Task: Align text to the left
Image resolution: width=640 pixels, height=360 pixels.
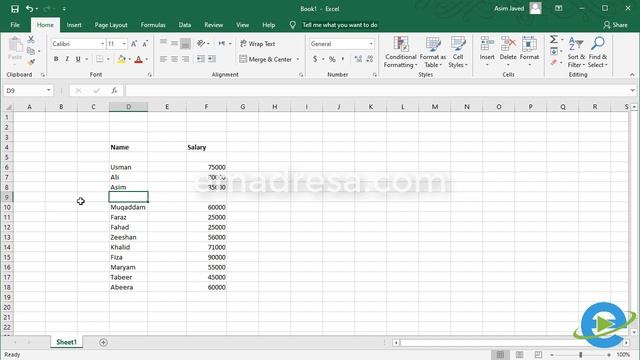Action: [x=163, y=59]
